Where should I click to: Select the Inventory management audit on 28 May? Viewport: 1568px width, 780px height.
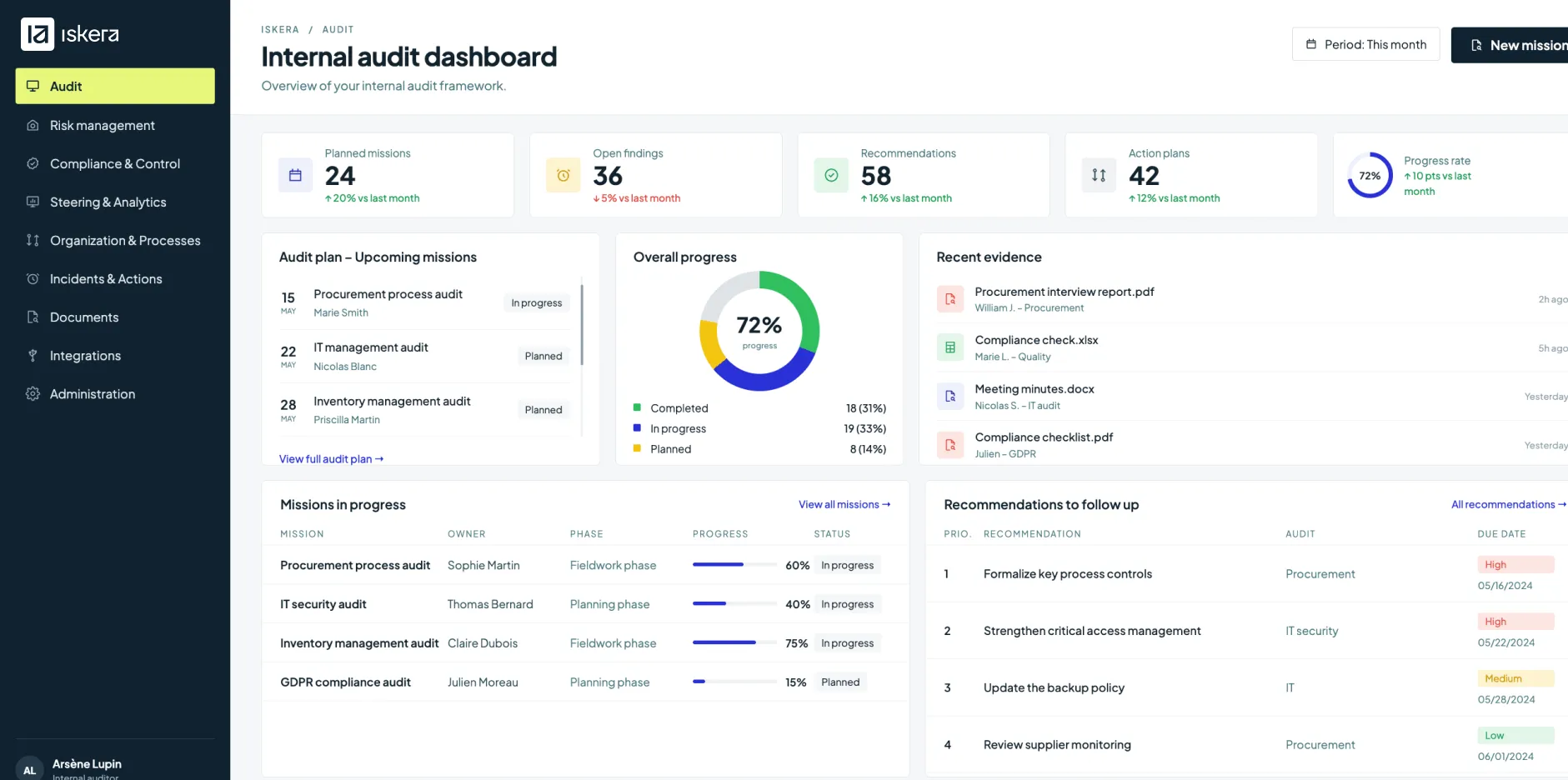pos(426,410)
